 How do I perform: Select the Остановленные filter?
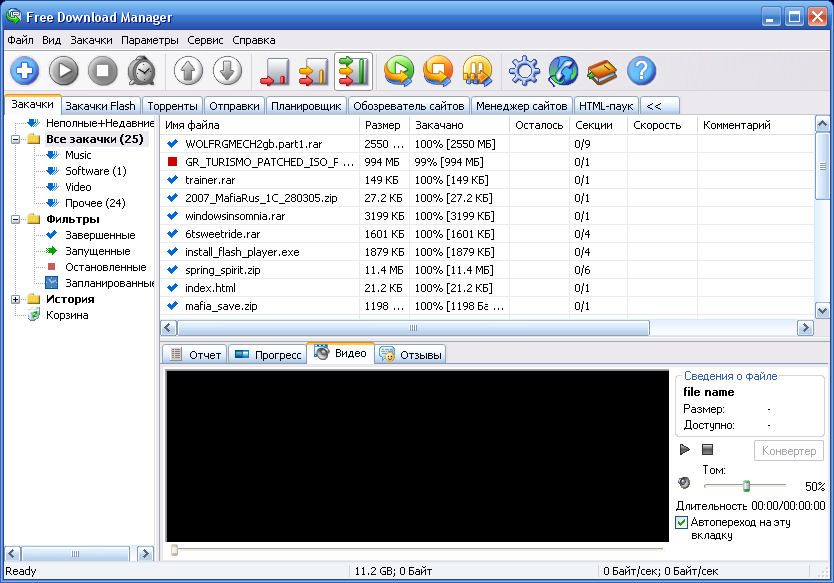pos(105,267)
